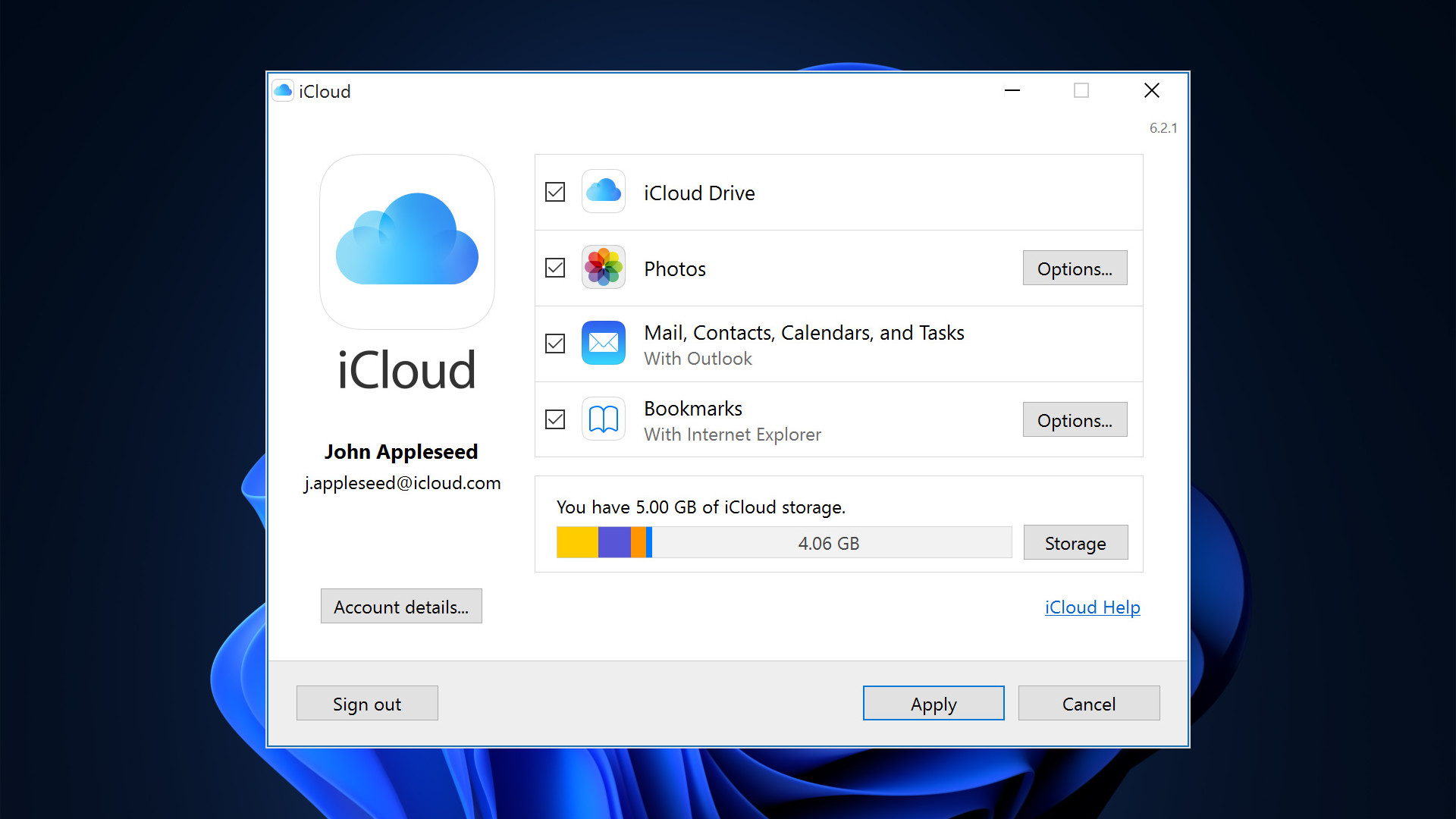Open Account details panel
This screenshot has width=1456, height=819.
coord(401,607)
